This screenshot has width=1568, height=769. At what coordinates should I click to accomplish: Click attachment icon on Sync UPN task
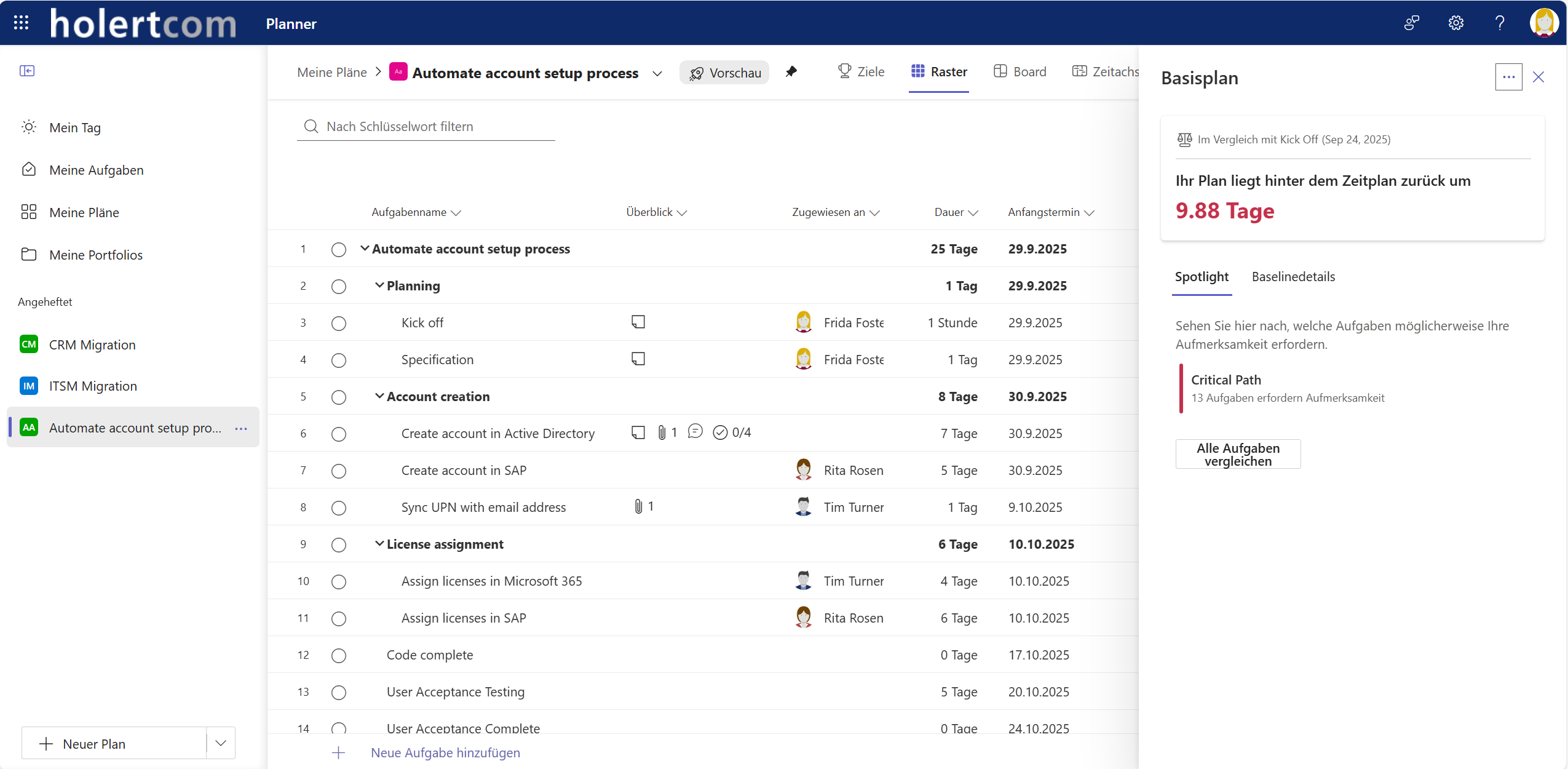pyautogui.click(x=638, y=506)
